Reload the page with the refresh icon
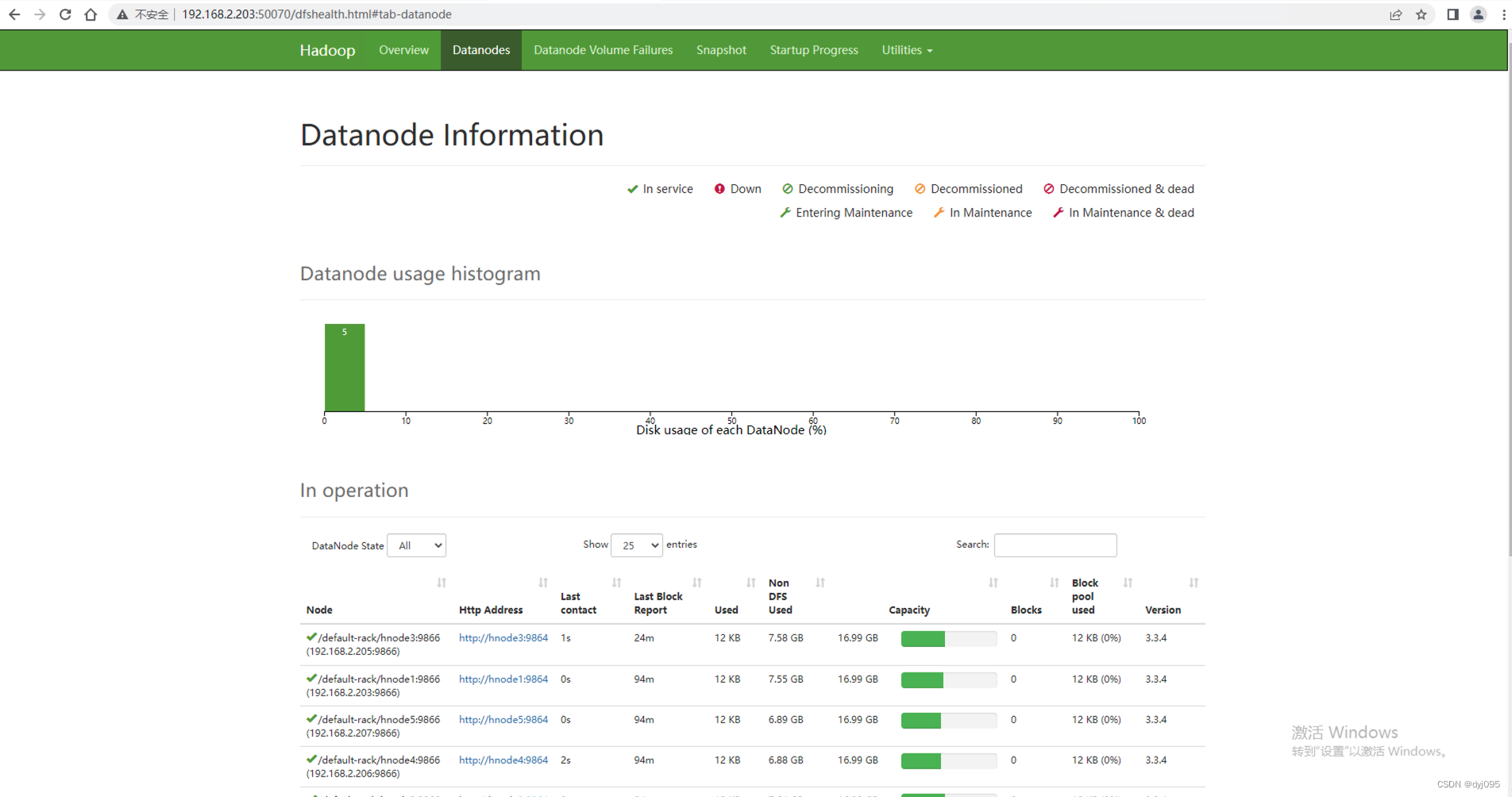 point(65,14)
